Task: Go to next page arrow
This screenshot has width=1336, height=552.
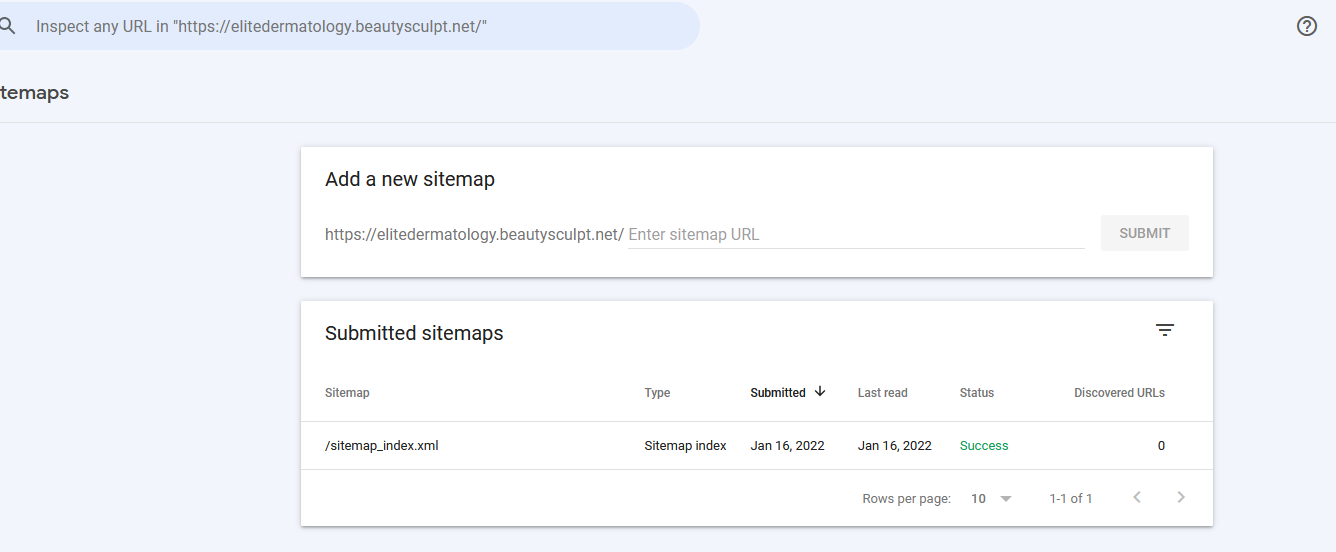Action: [x=1181, y=497]
